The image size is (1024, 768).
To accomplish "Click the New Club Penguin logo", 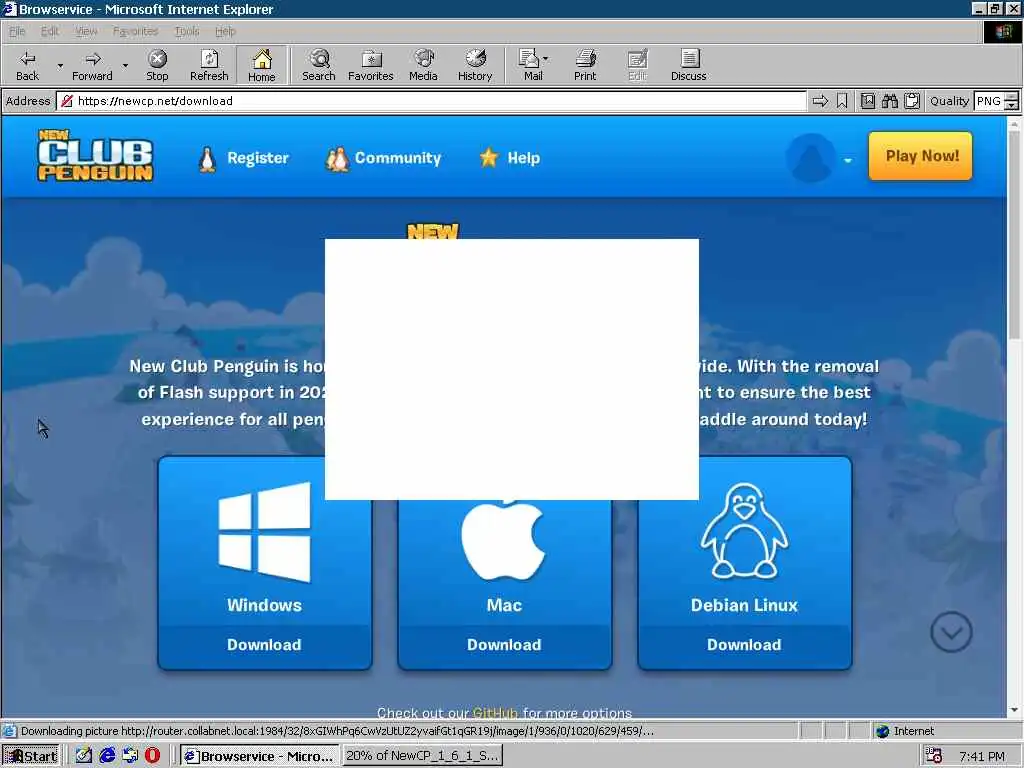I will pos(95,155).
